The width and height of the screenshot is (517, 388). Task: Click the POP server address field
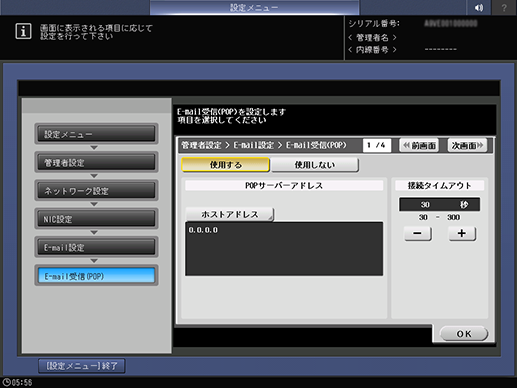(x=284, y=249)
